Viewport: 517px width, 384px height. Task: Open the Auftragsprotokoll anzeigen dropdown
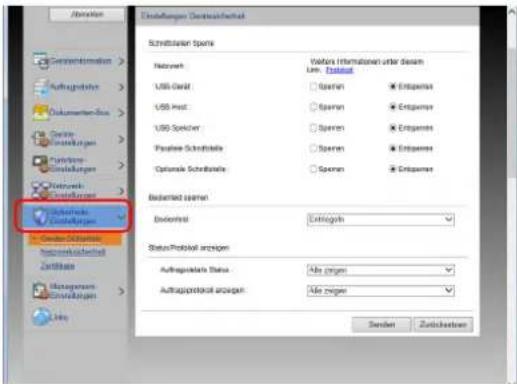coord(380,291)
